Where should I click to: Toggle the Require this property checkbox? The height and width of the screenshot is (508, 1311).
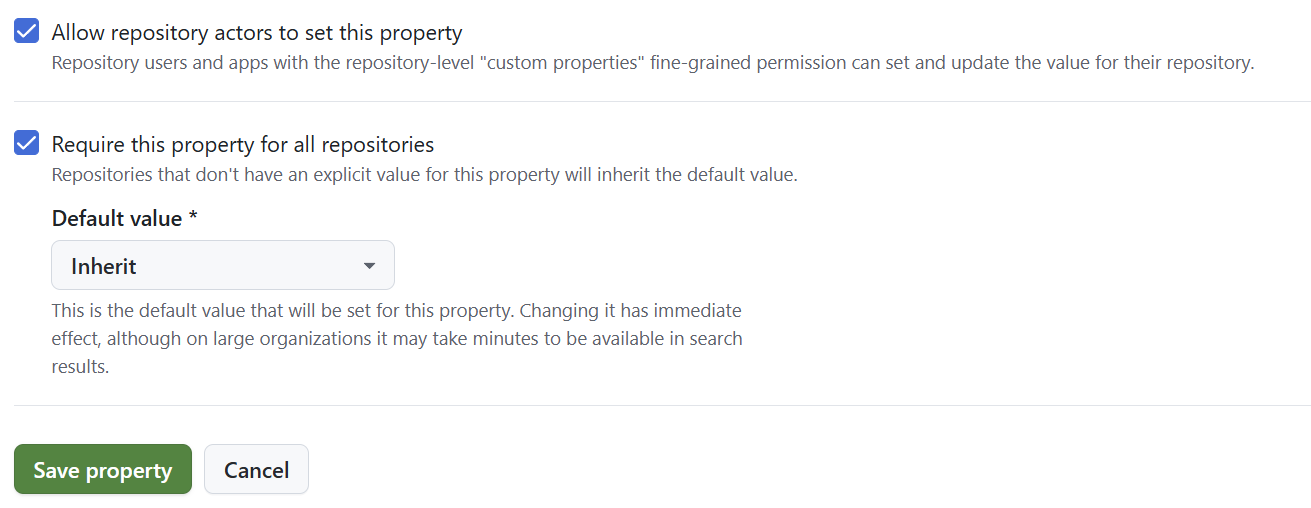point(26,143)
